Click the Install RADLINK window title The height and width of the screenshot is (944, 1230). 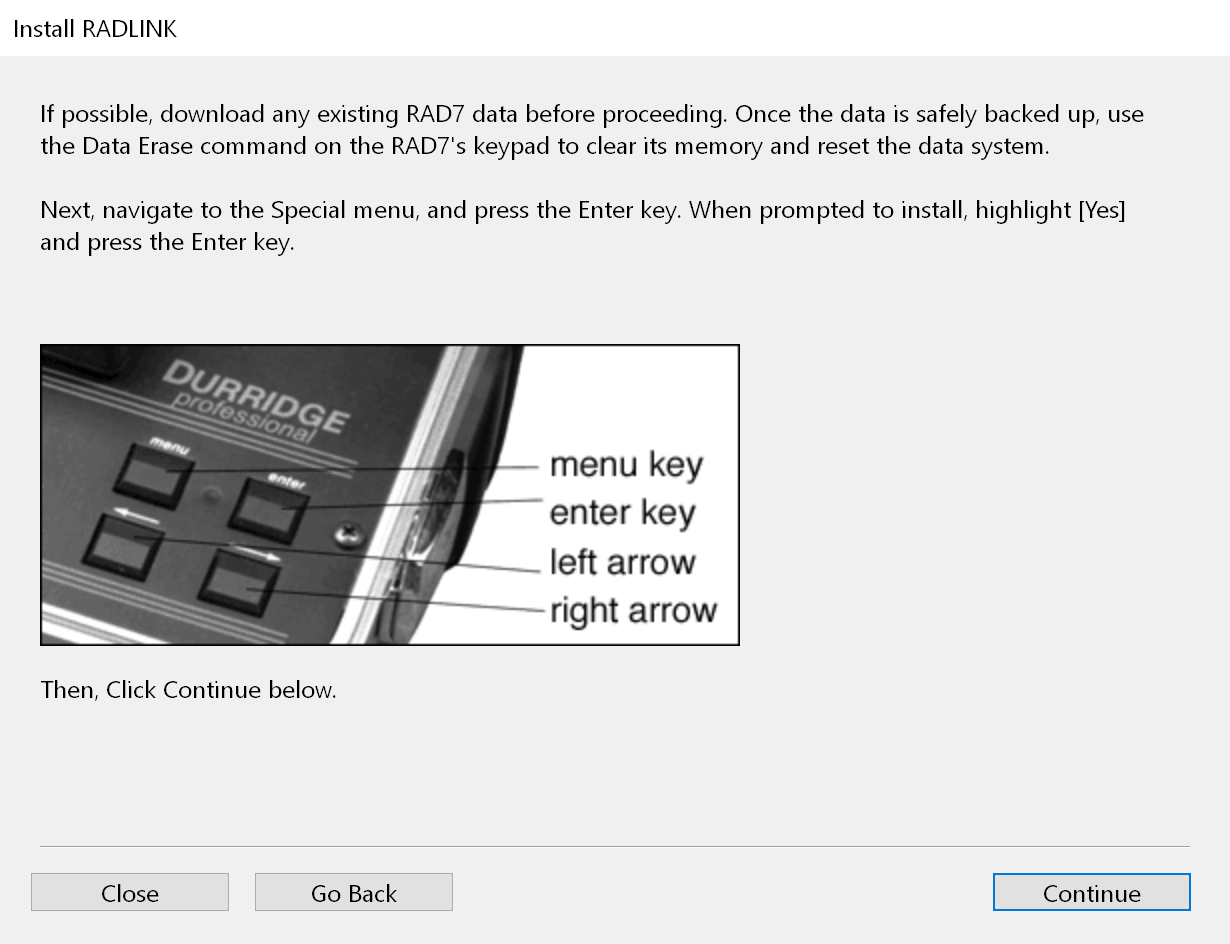(x=95, y=29)
